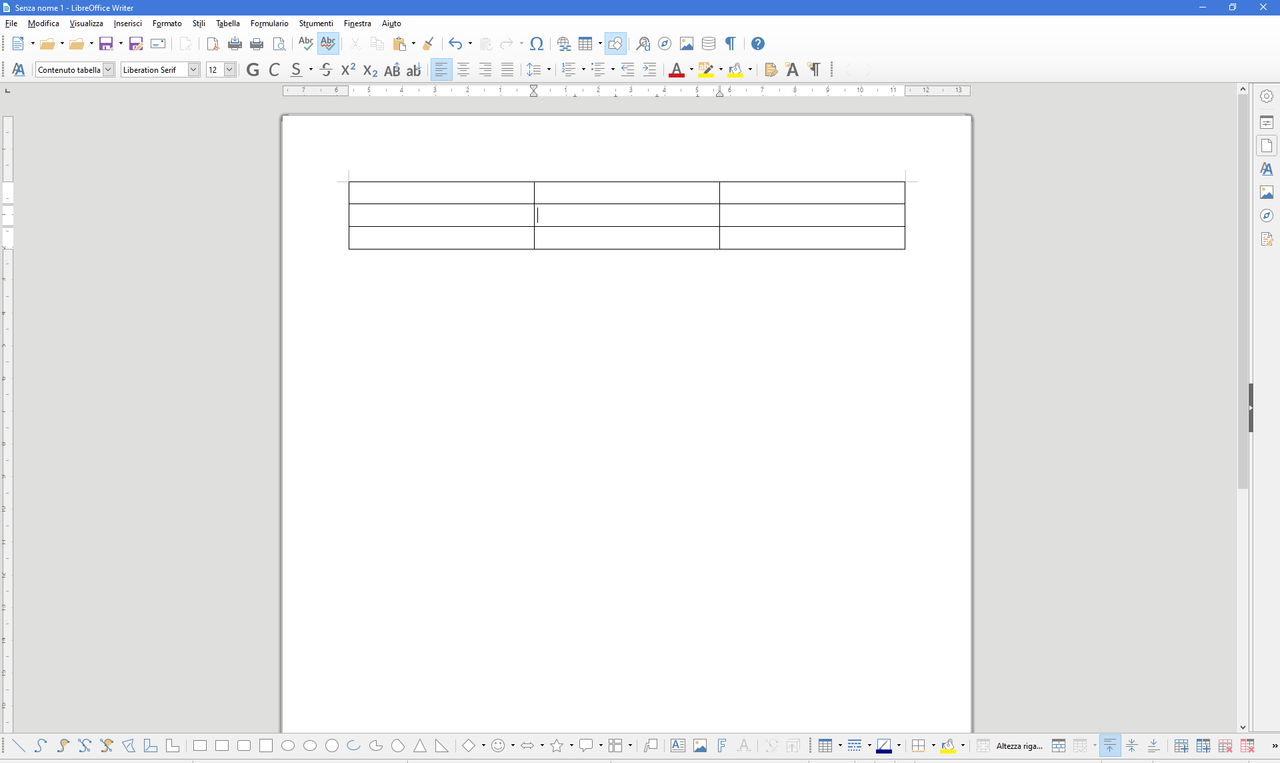This screenshot has height=763, width=1280.
Task: Open LibreOffice Help question mark
Action: 758,44
